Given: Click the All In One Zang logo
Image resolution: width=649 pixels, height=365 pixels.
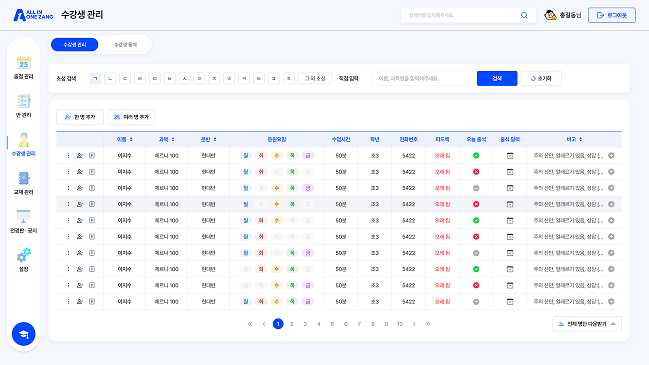Looking at the screenshot, I should 33,15.
